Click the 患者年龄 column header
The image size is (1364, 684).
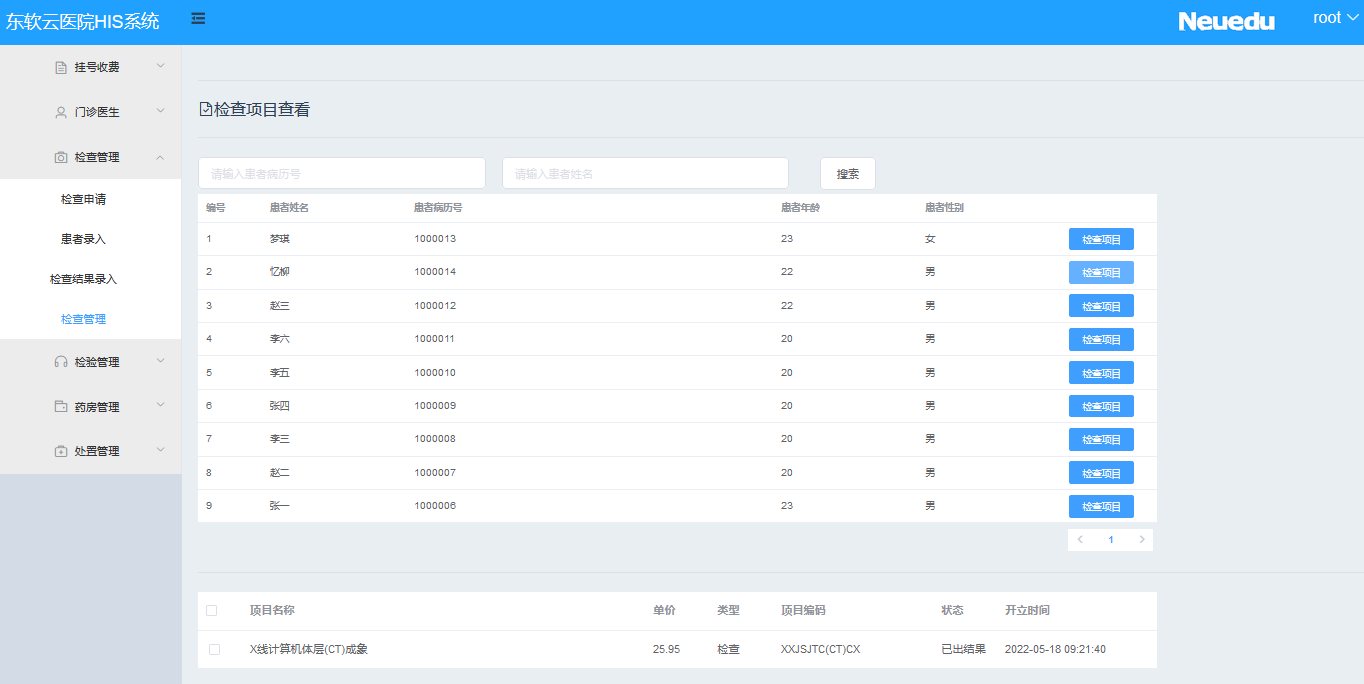(801, 208)
